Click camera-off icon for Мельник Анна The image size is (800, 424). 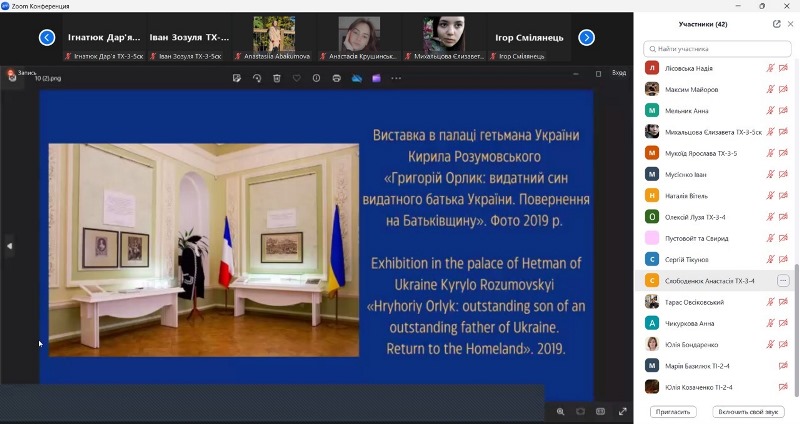click(783, 111)
